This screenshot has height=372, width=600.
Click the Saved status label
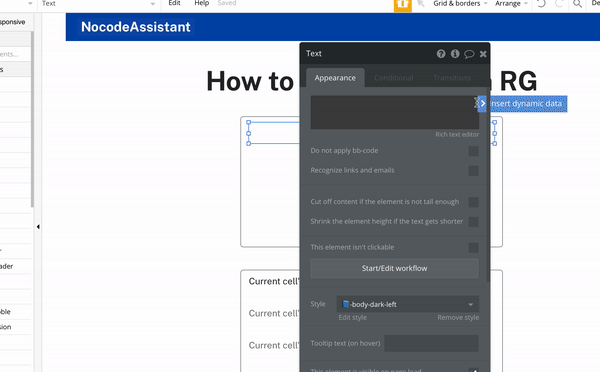pyautogui.click(x=227, y=3)
